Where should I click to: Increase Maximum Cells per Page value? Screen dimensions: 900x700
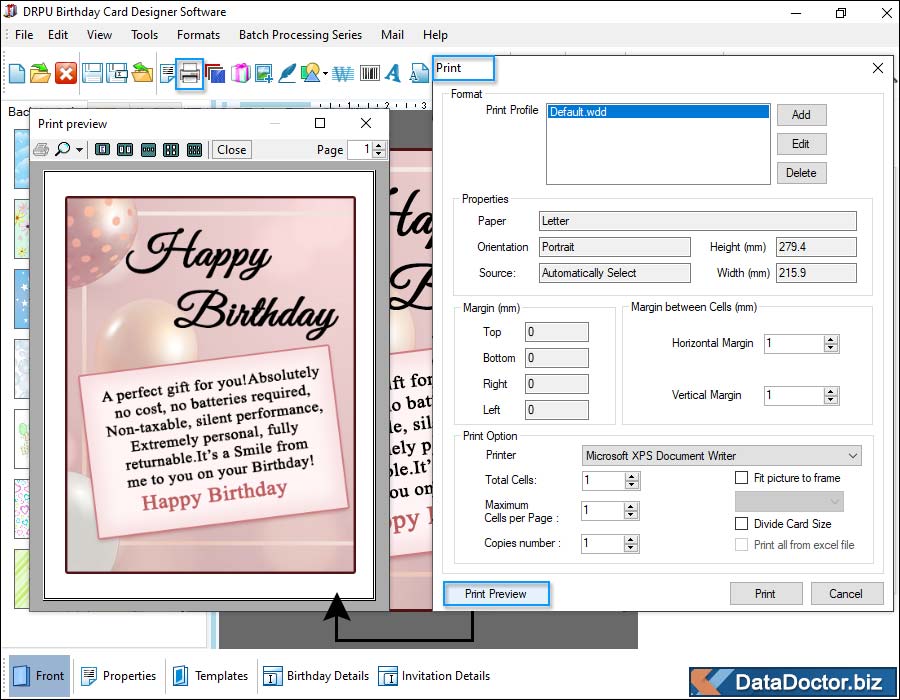pos(631,507)
